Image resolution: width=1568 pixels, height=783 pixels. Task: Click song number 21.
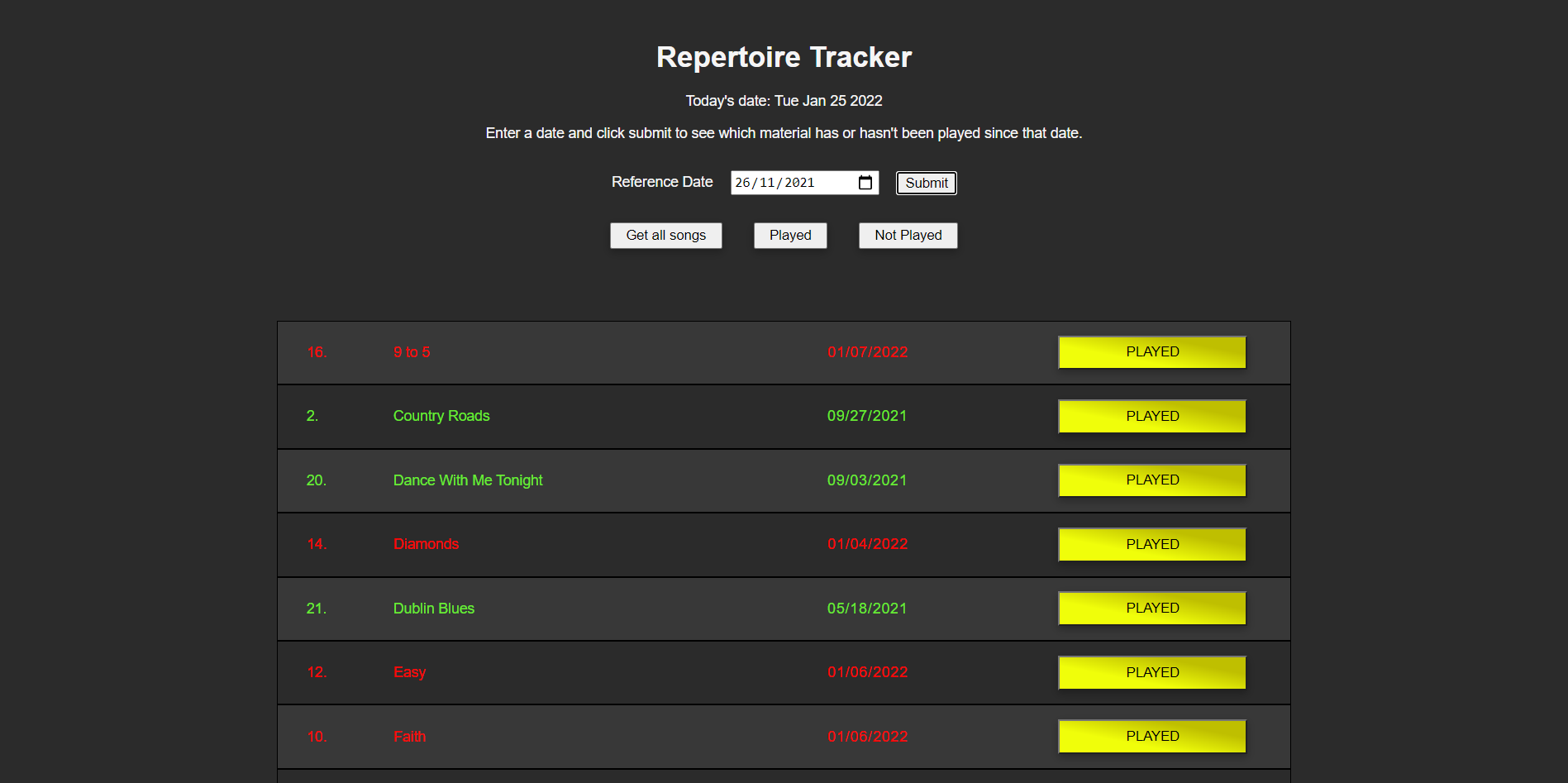[317, 609]
